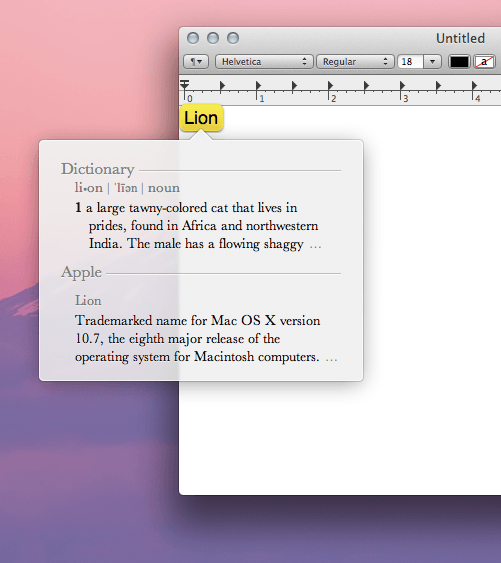This screenshot has width=501, height=563.
Task: Open the Dictionary section heading
Action: (98, 169)
